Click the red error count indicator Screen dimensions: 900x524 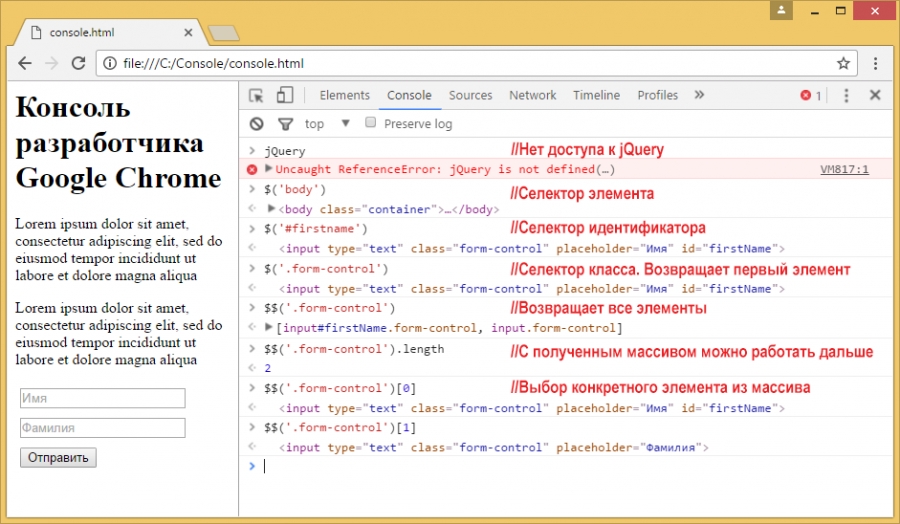[810, 95]
